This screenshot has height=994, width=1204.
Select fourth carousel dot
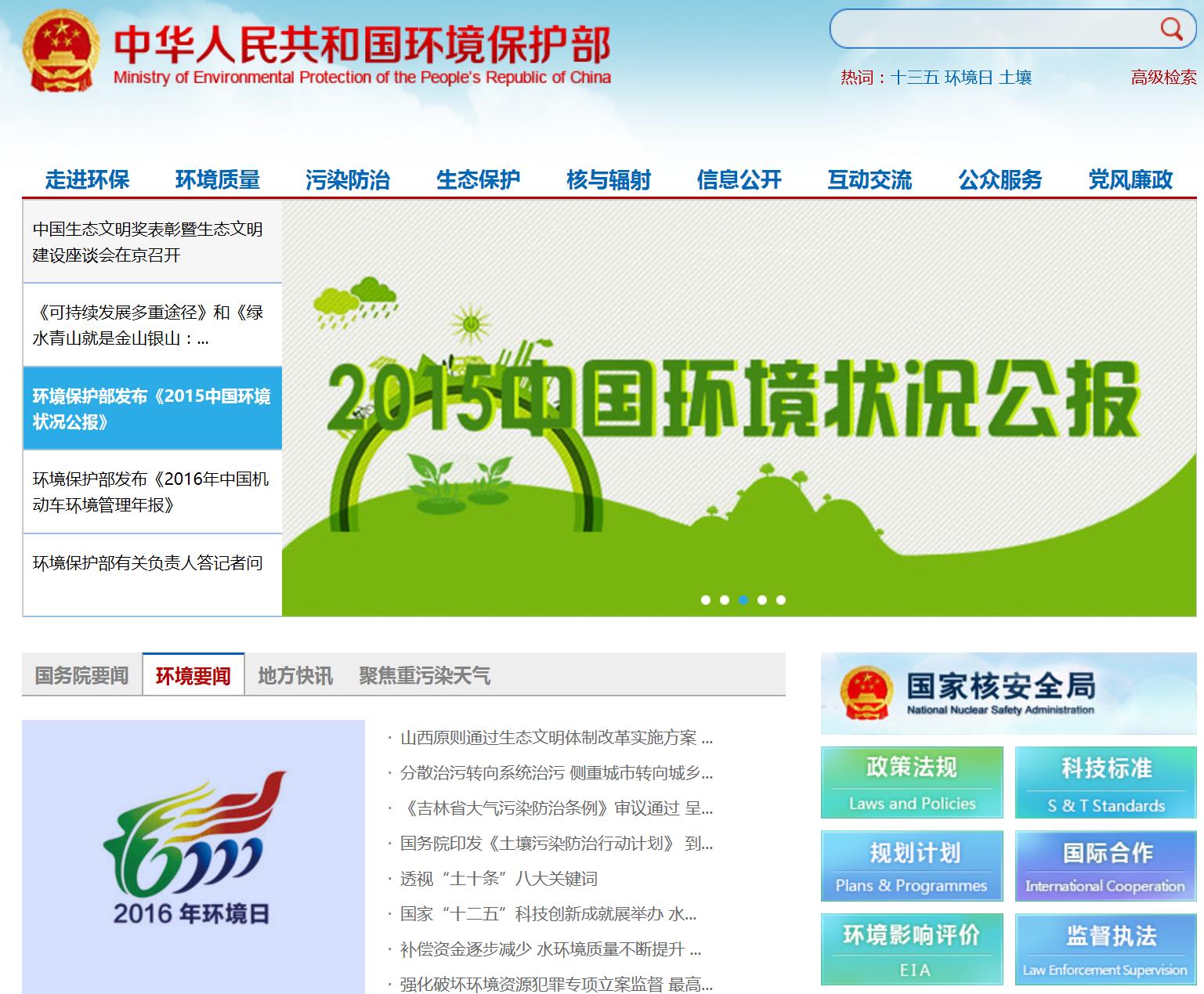pos(762,600)
